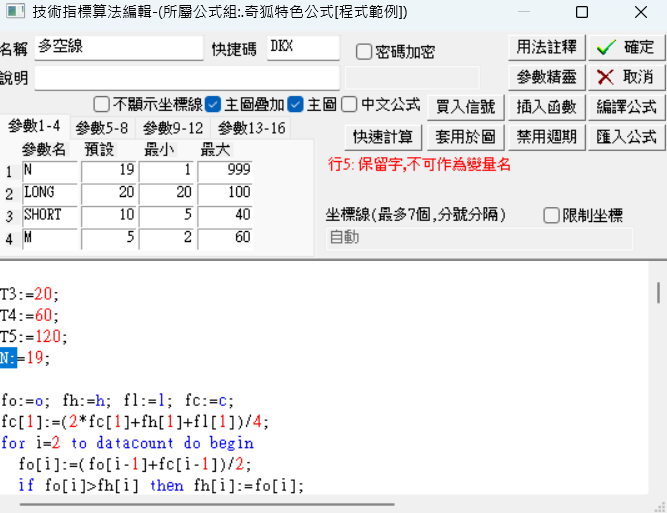
Task: Click maximum value 999 for parameter N
Action: (225, 170)
